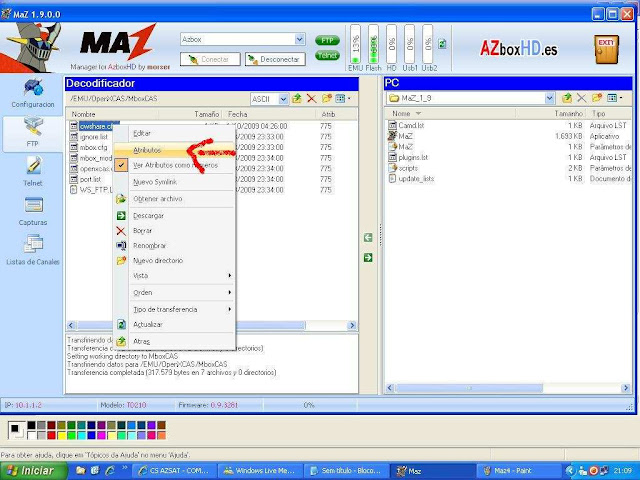The width and height of the screenshot is (640, 480).
Task: Click the green Telnet status button
Action: pyautogui.click(x=327, y=55)
